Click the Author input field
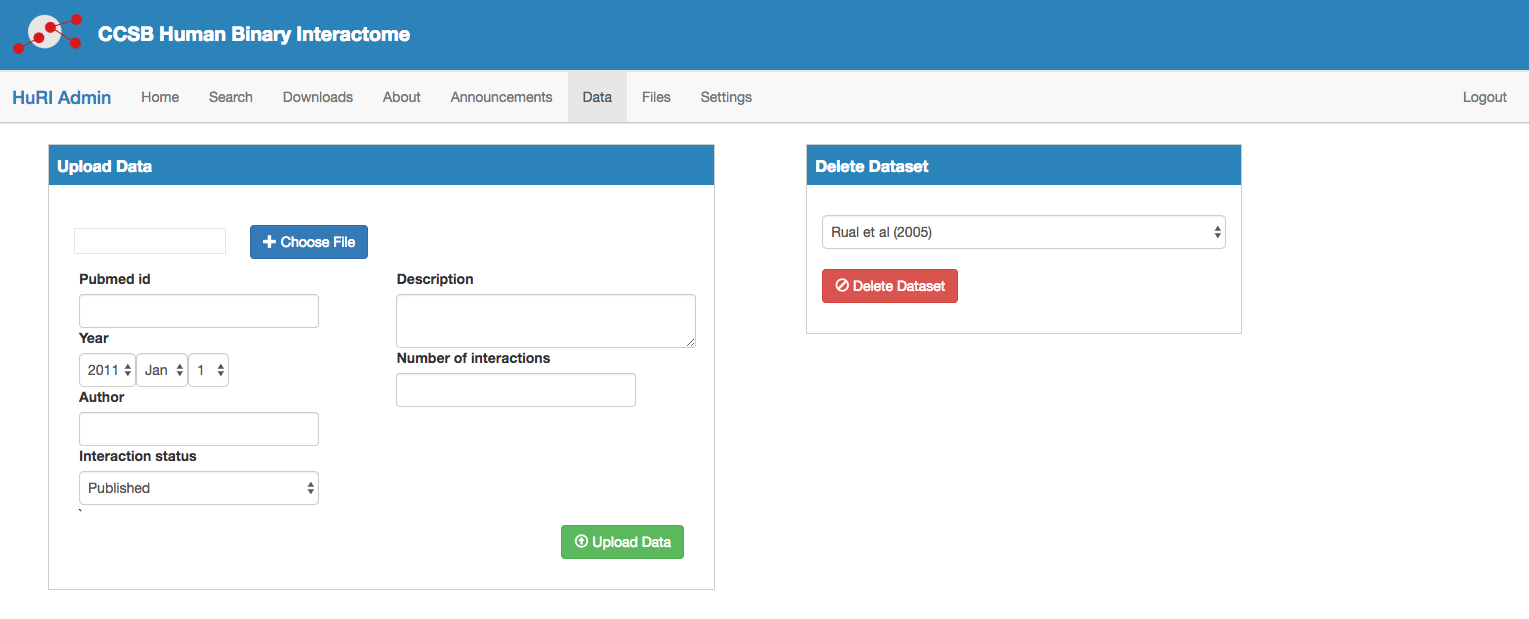 click(199, 429)
